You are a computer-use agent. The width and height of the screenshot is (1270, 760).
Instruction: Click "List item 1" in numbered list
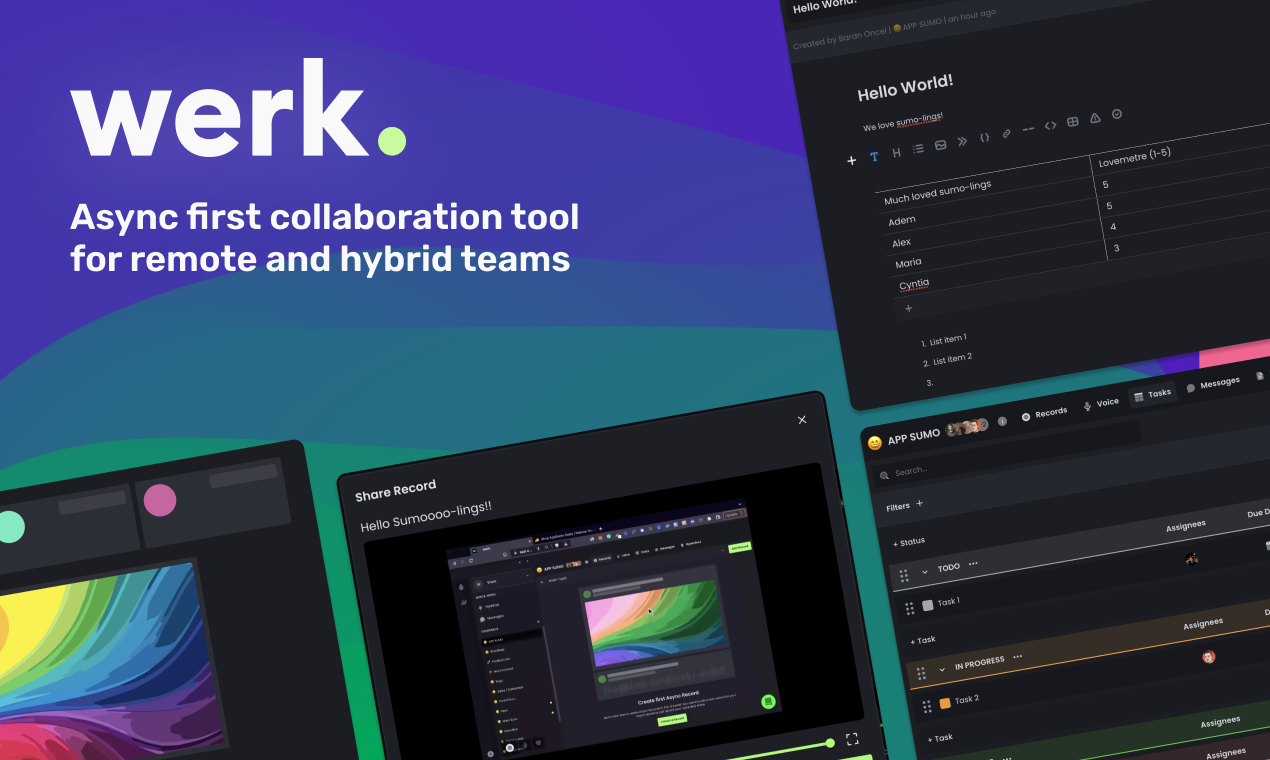click(948, 340)
